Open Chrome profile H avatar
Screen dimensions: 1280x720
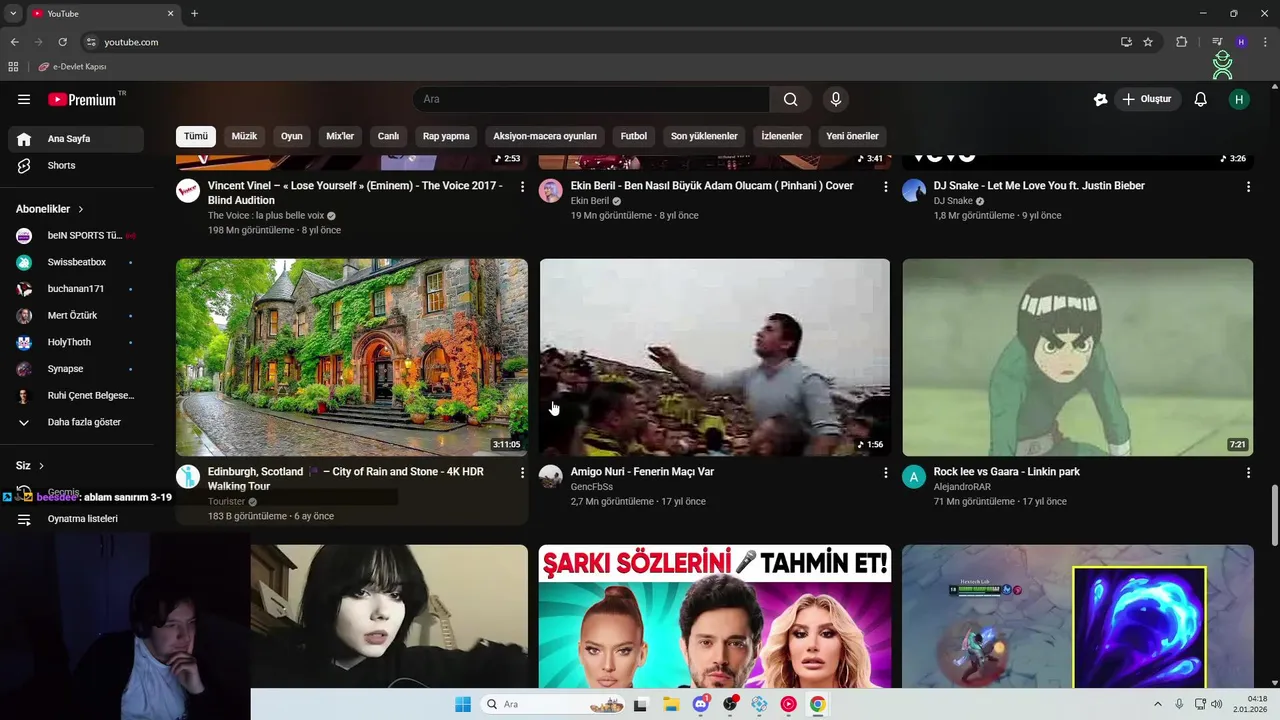pyautogui.click(x=1241, y=42)
